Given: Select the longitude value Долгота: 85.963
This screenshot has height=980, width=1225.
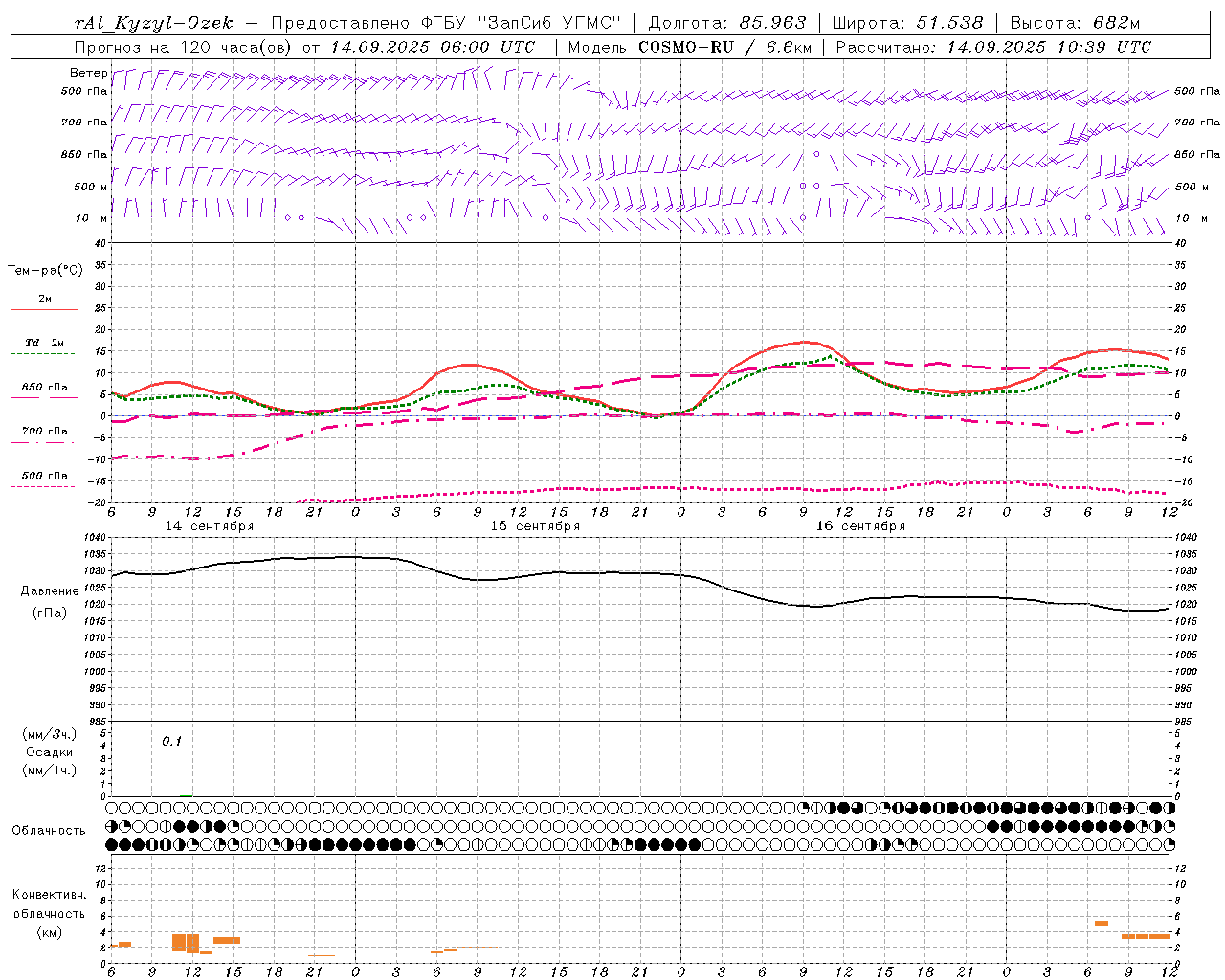Looking at the screenshot, I should point(728,24).
